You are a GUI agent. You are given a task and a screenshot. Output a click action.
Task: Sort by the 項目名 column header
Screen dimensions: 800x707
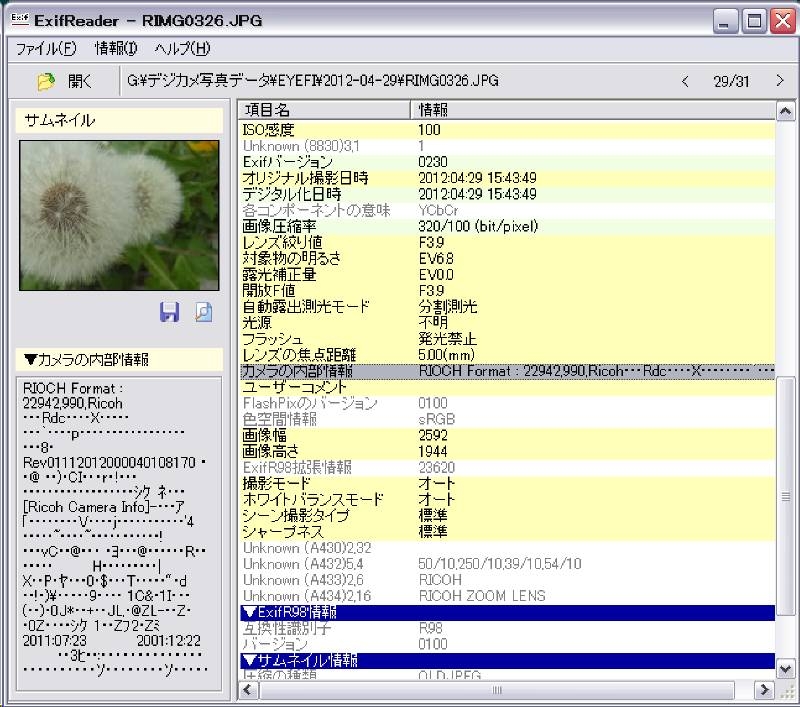tap(324, 109)
